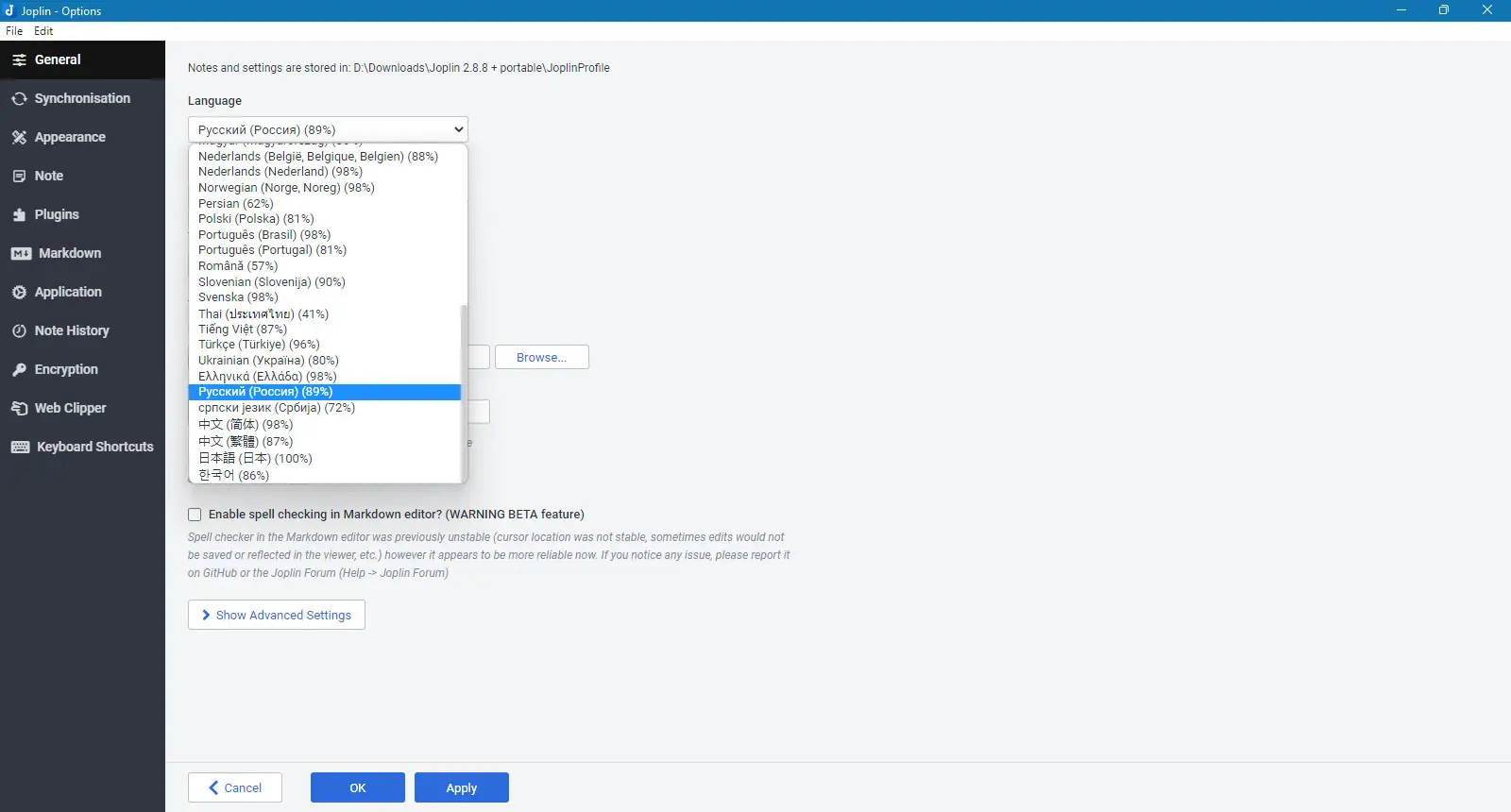Image resolution: width=1511 pixels, height=812 pixels.
Task: Click the Keyboard Shortcuts keyboard icon
Action: pos(20,447)
